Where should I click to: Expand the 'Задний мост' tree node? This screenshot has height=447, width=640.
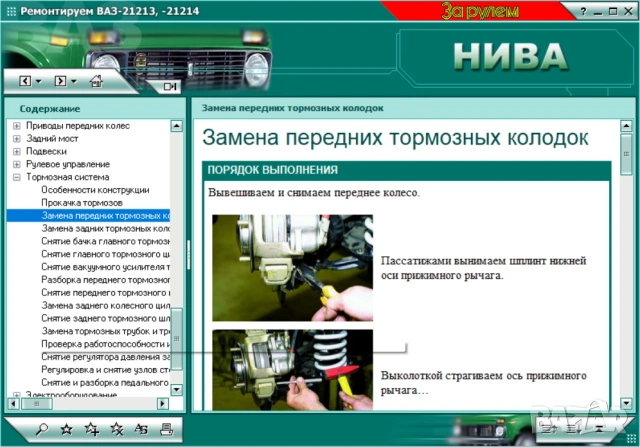tap(17, 139)
